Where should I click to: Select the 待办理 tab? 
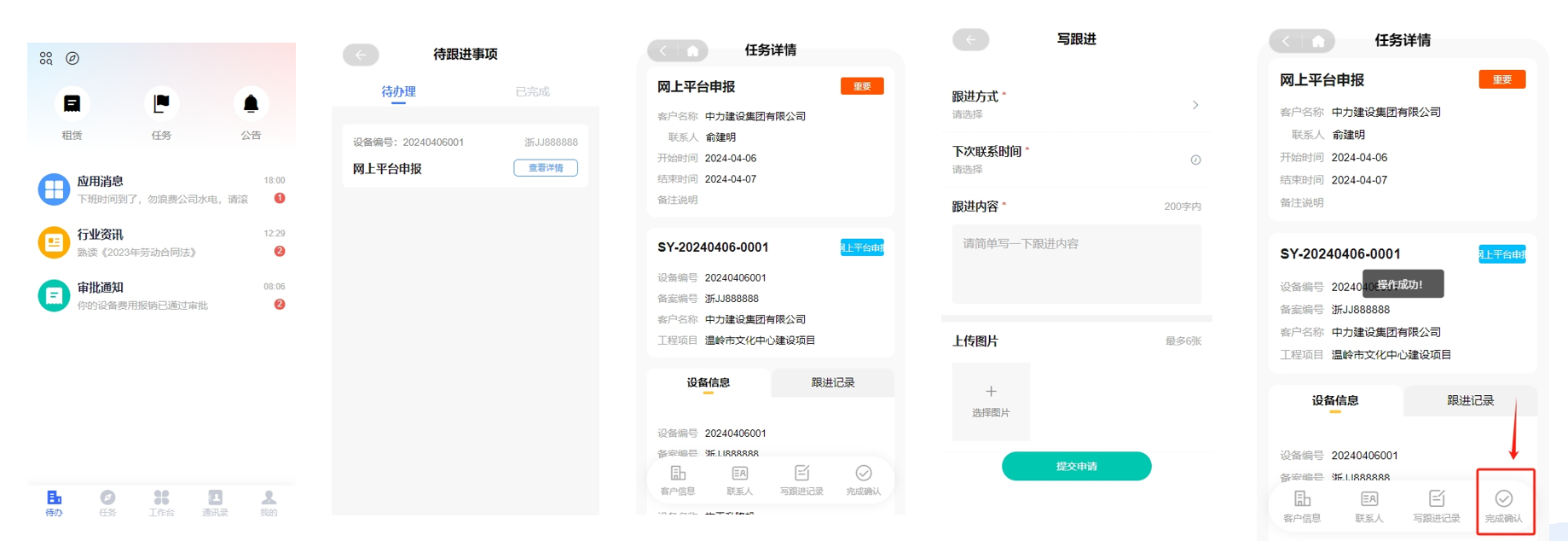tap(398, 91)
